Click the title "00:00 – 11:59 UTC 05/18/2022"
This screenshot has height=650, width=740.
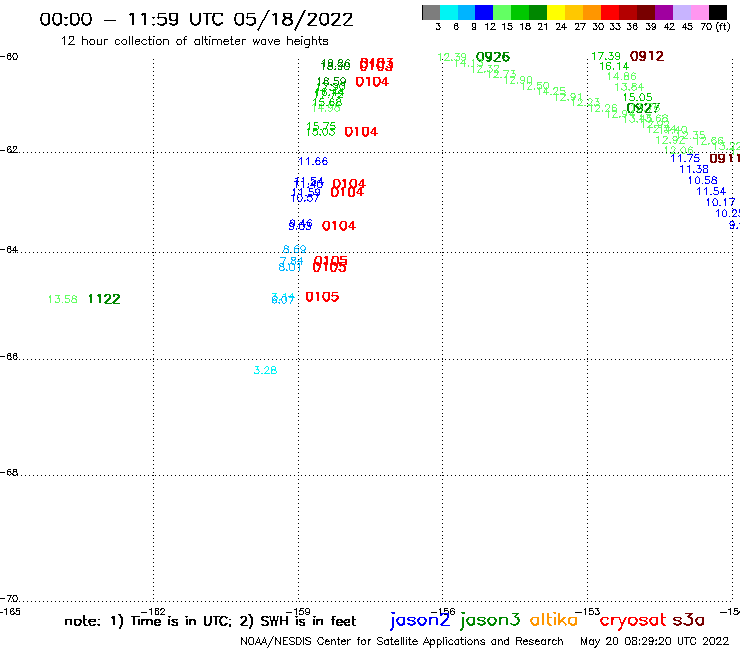(196, 20)
